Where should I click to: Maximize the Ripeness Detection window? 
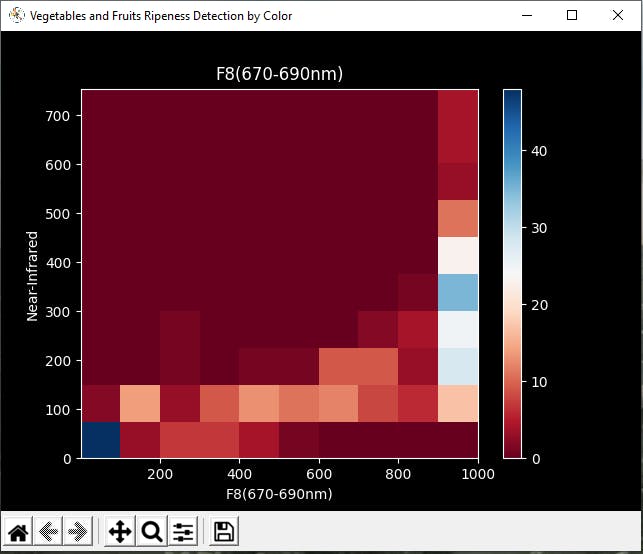(572, 16)
